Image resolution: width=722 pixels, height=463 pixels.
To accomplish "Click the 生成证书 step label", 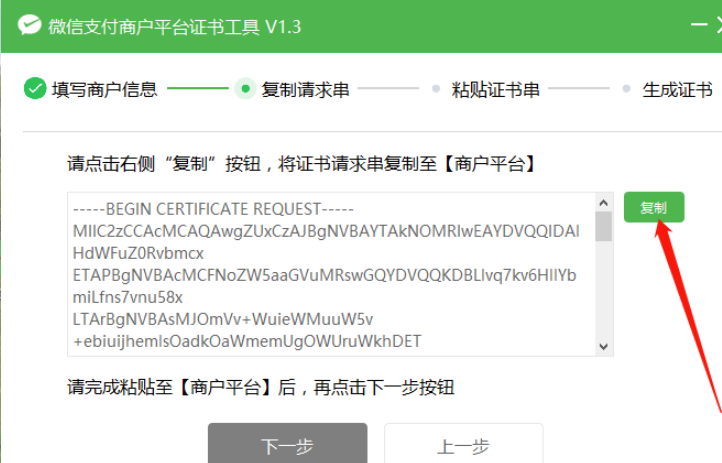I will pyautogui.click(x=677, y=89).
